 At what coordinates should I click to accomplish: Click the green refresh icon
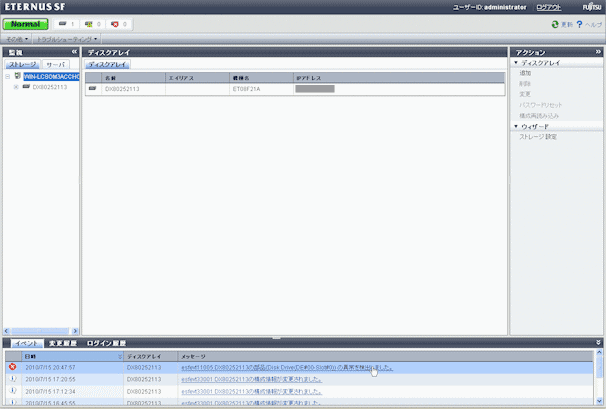[555, 24]
